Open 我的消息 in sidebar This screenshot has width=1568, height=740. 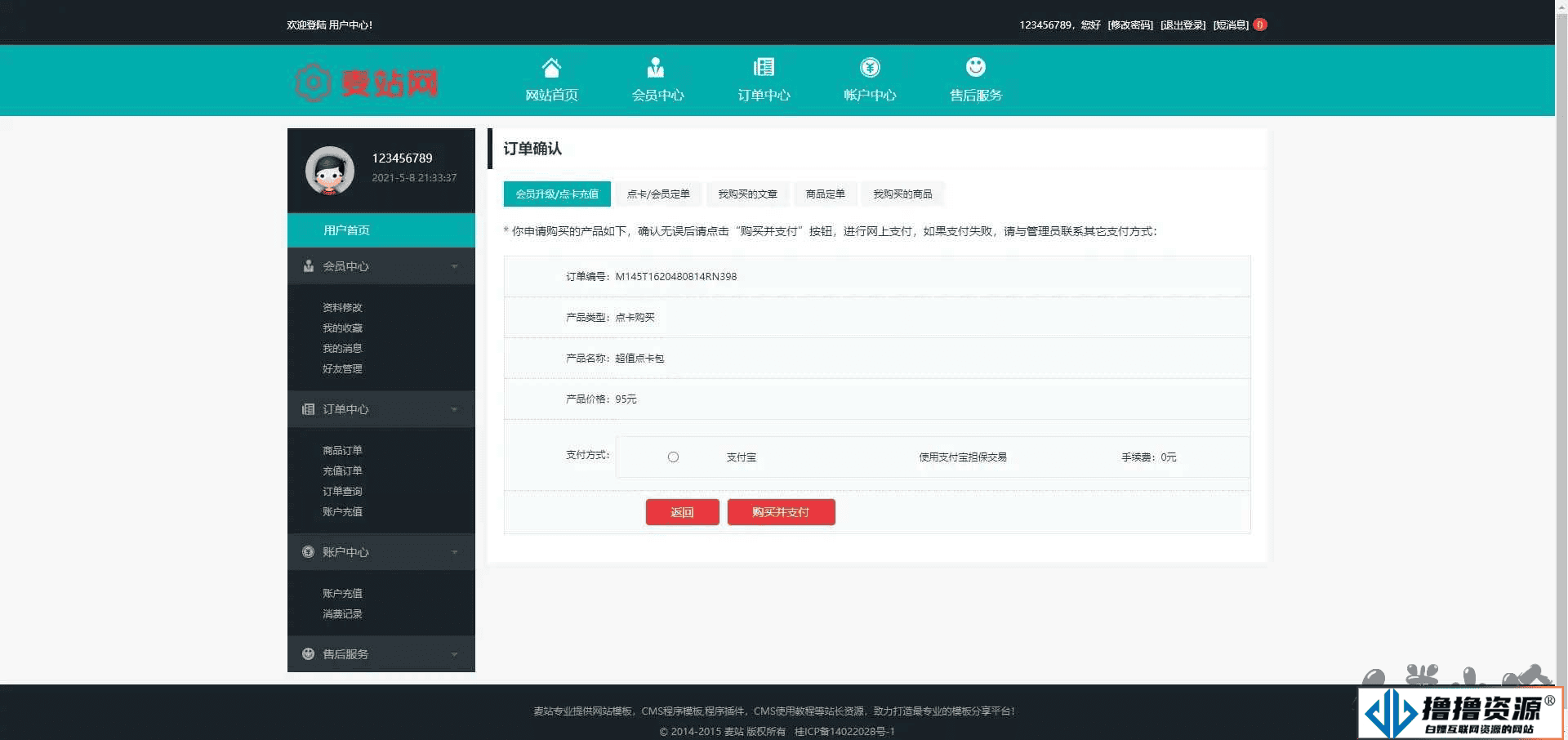click(x=342, y=349)
